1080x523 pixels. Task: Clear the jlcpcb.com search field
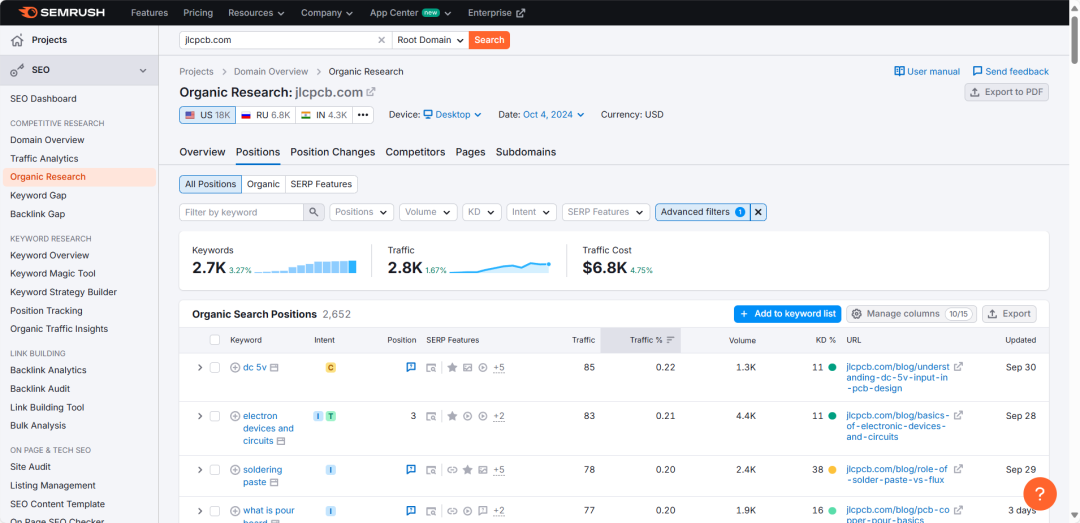tap(382, 40)
